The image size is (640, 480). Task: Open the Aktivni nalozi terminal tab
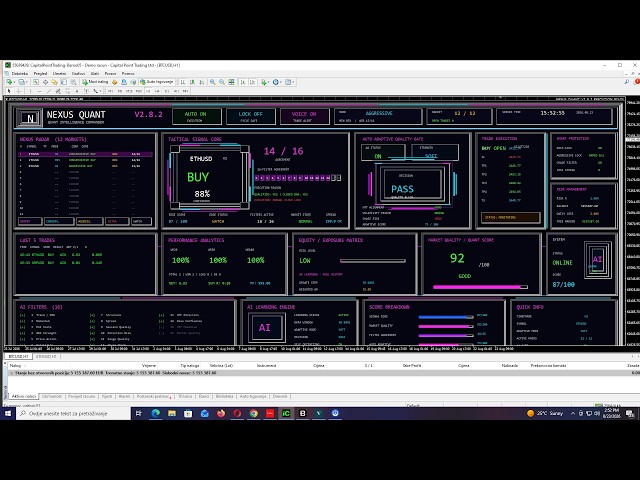[23, 396]
